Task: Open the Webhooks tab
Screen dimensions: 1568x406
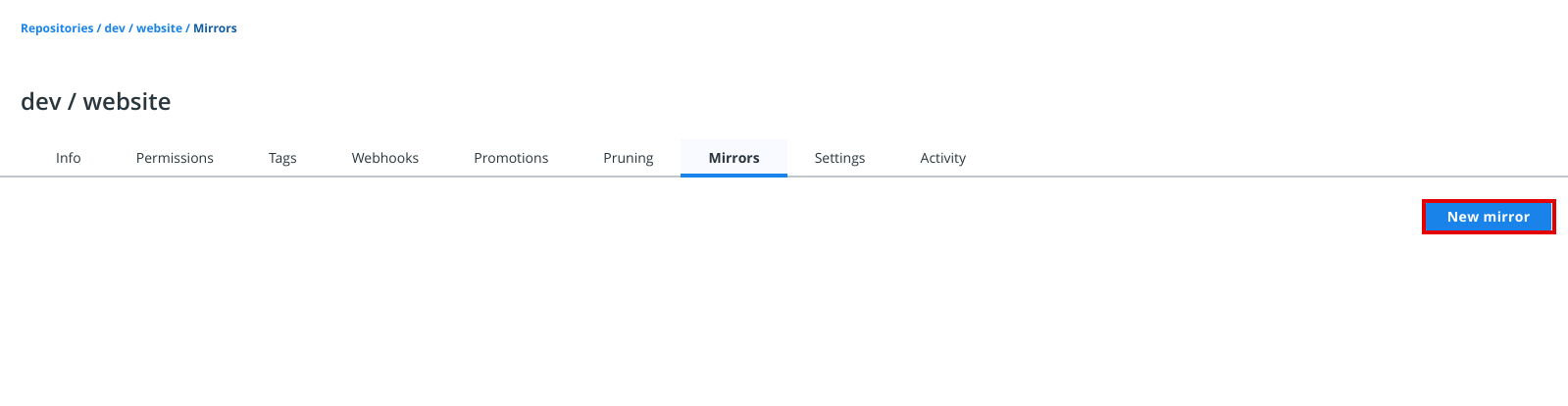Action: pyautogui.click(x=384, y=158)
